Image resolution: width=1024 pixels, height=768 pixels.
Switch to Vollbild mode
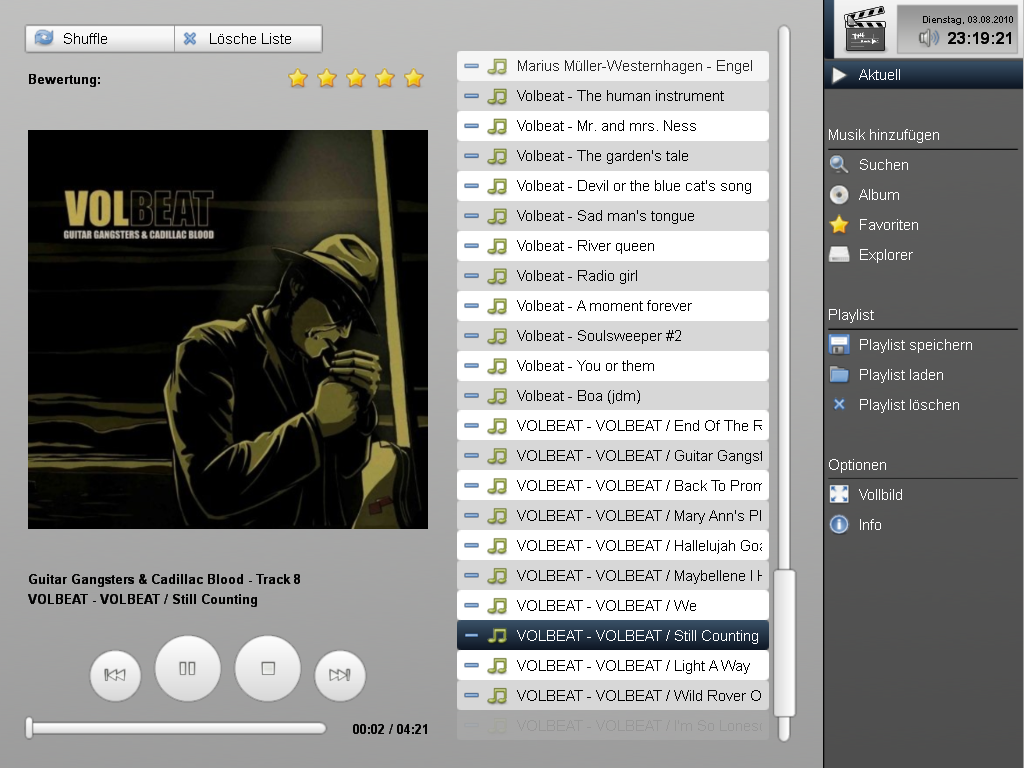pos(923,494)
